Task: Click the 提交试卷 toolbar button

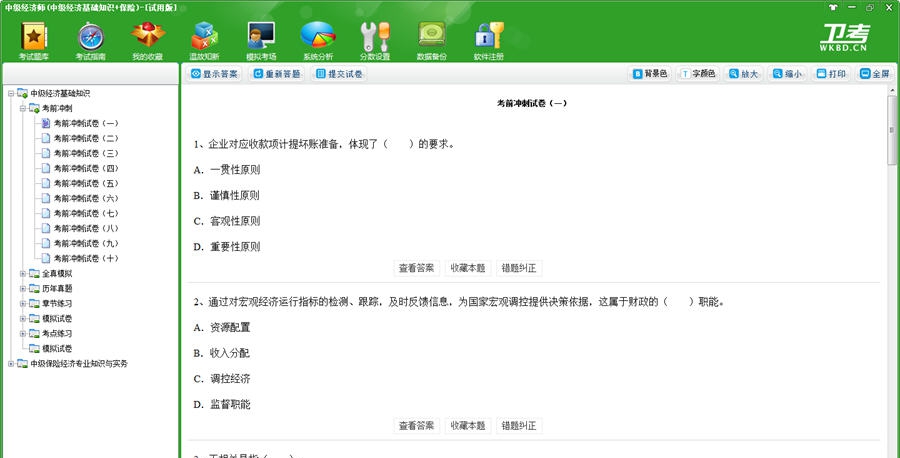Action: (340, 74)
